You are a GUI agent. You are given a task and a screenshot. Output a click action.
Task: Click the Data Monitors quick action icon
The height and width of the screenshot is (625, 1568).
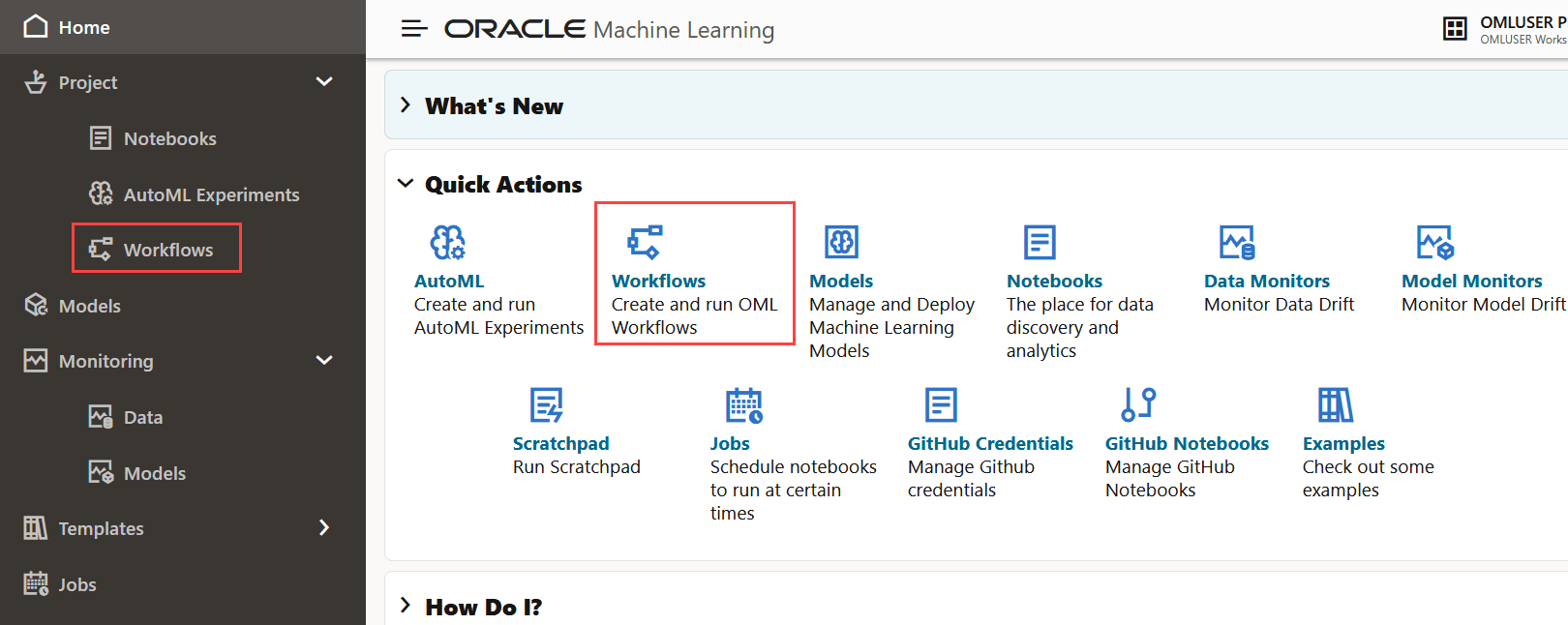point(1237,242)
